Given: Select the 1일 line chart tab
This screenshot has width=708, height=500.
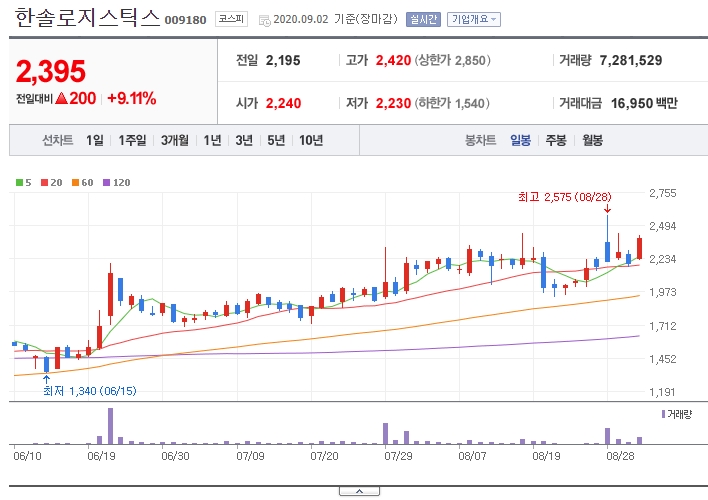Looking at the screenshot, I should pos(95,140).
